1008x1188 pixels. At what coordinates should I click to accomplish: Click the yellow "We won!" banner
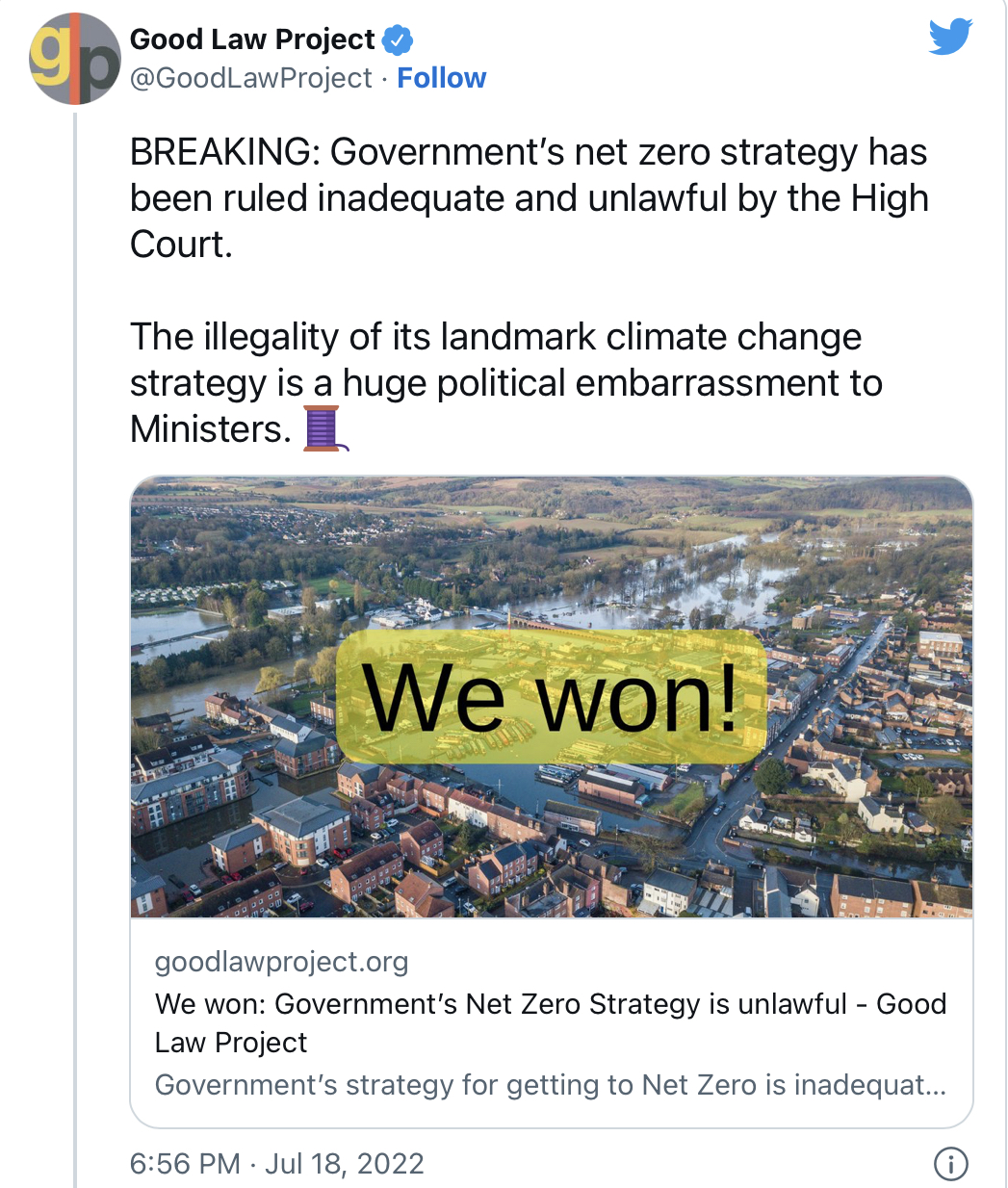point(551,696)
